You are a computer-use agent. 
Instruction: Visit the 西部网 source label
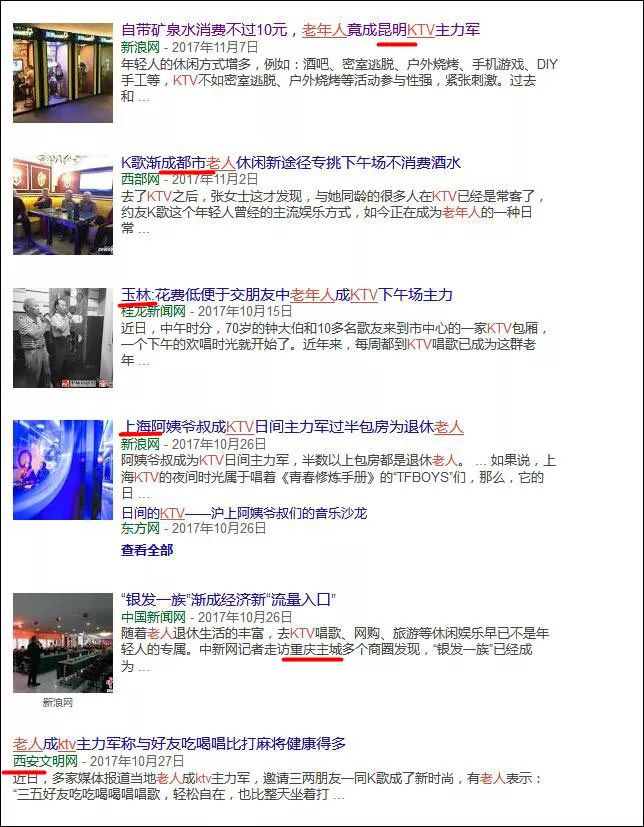140,179
